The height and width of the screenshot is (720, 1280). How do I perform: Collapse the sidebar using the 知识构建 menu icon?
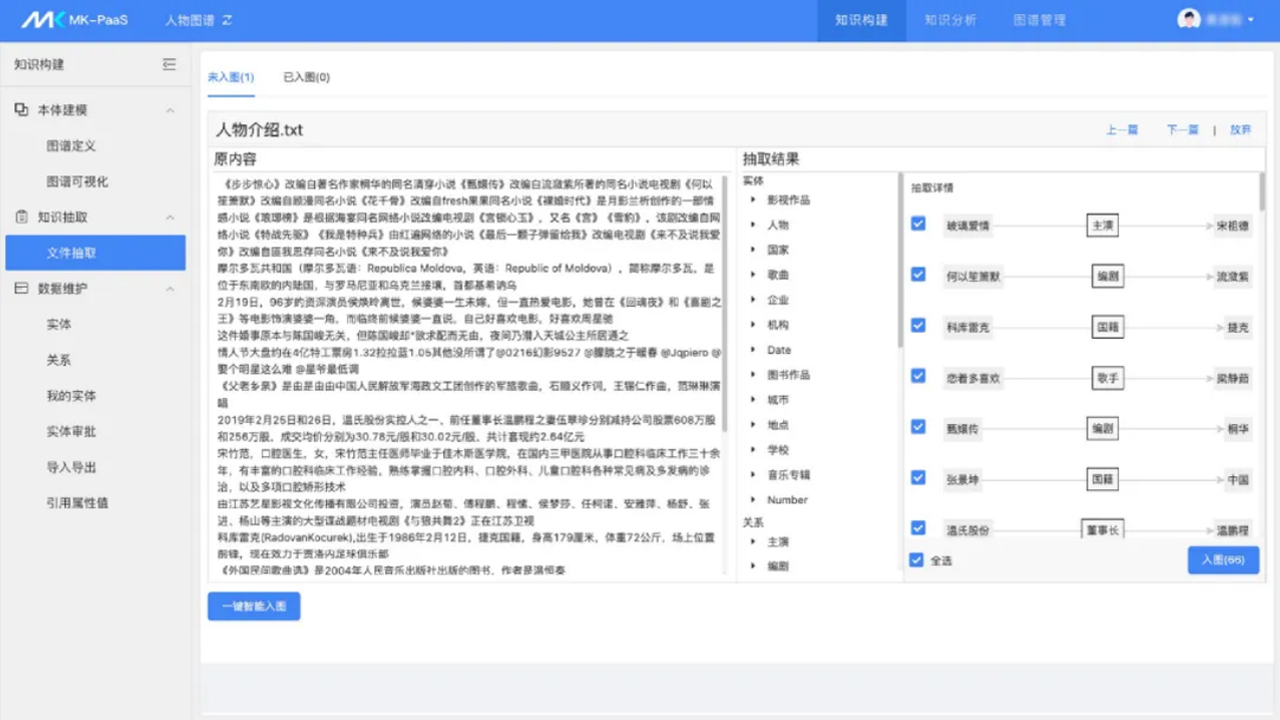[169, 65]
